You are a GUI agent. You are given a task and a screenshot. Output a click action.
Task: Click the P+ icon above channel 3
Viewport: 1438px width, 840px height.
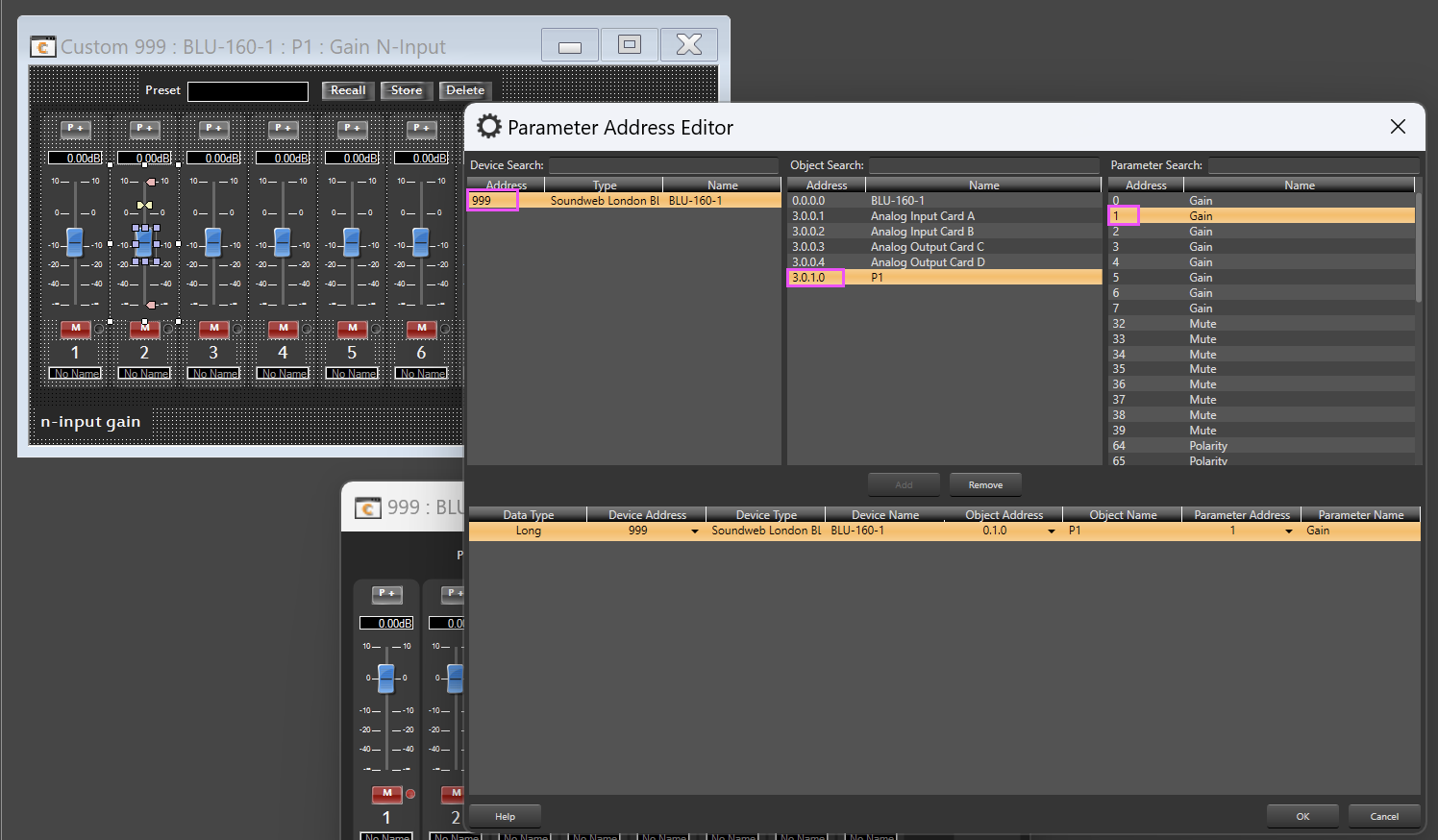pyautogui.click(x=213, y=128)
